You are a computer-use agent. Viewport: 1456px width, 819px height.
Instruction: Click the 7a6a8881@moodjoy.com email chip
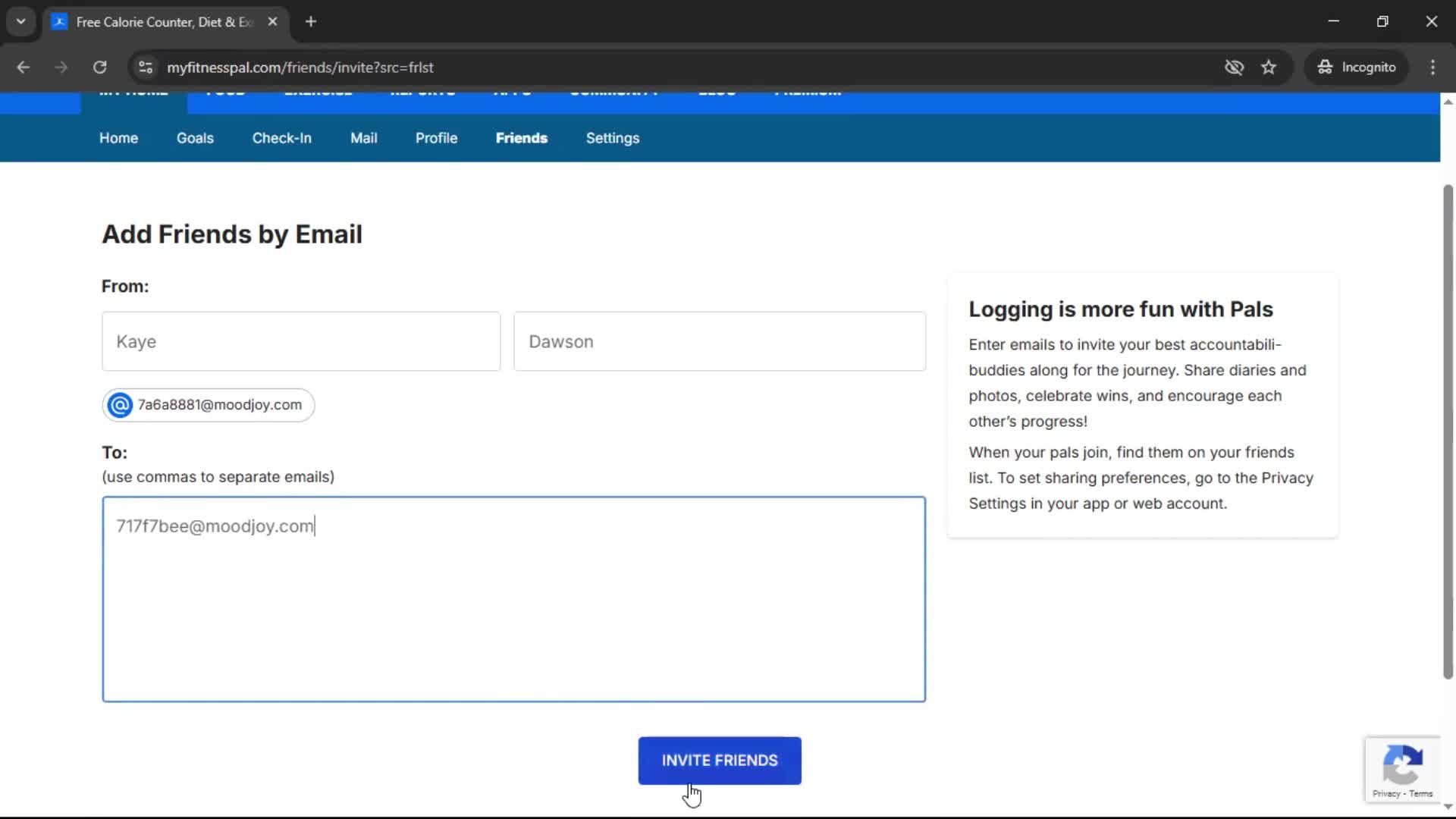[209, 405]
